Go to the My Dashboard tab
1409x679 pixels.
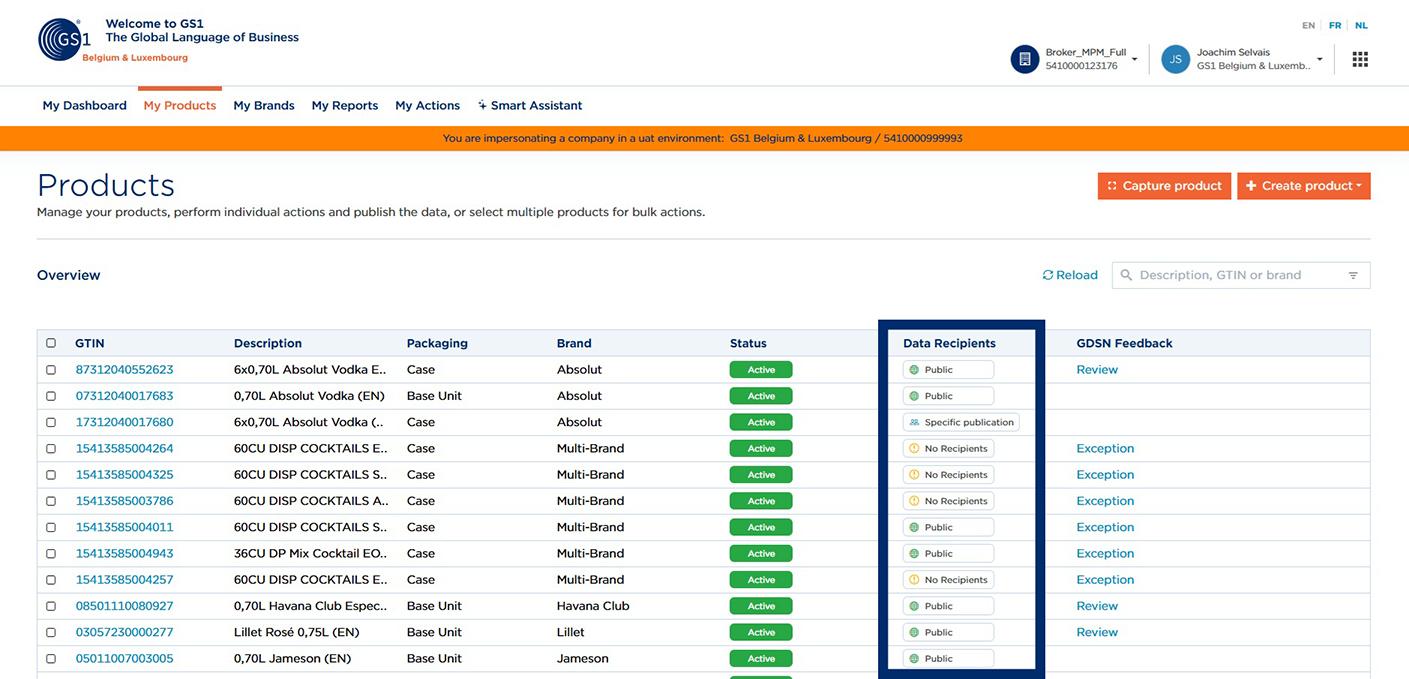pos(85,105)
